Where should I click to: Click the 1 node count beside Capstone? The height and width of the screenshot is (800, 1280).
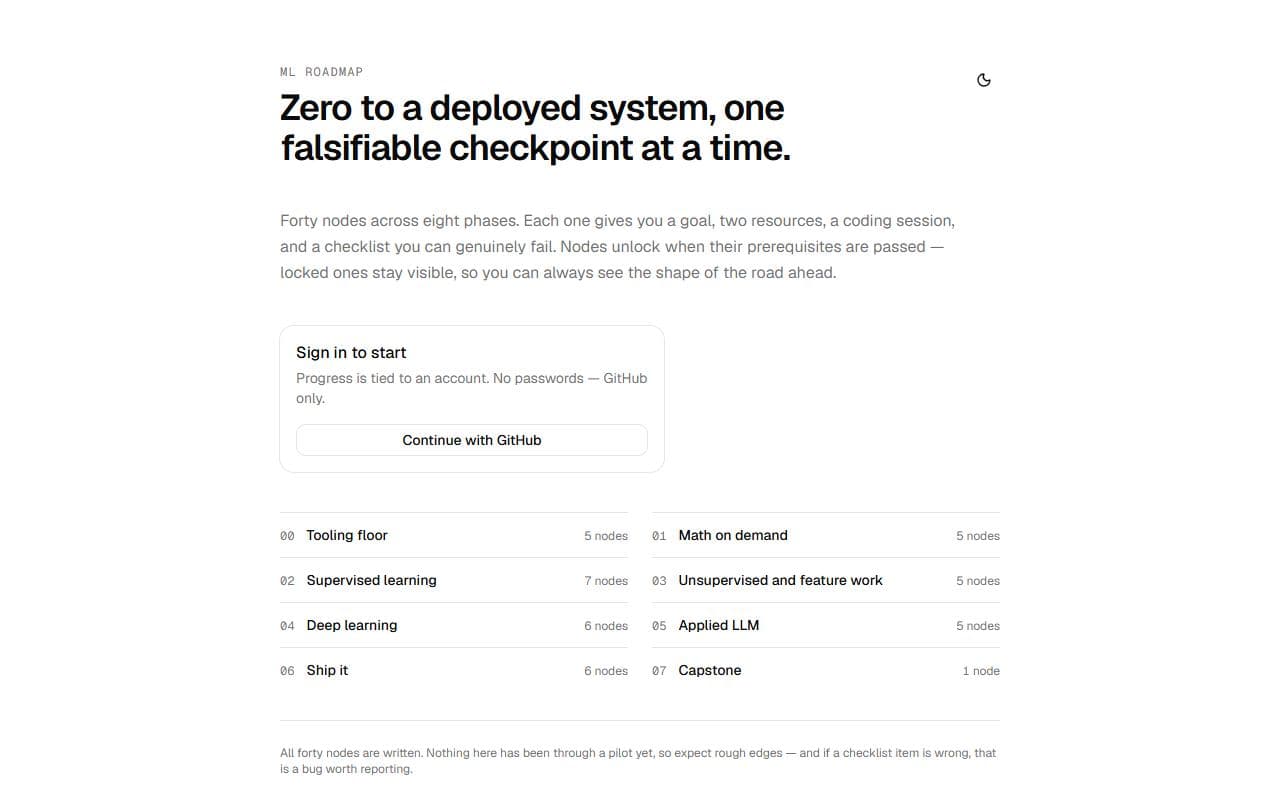point(981,671)
